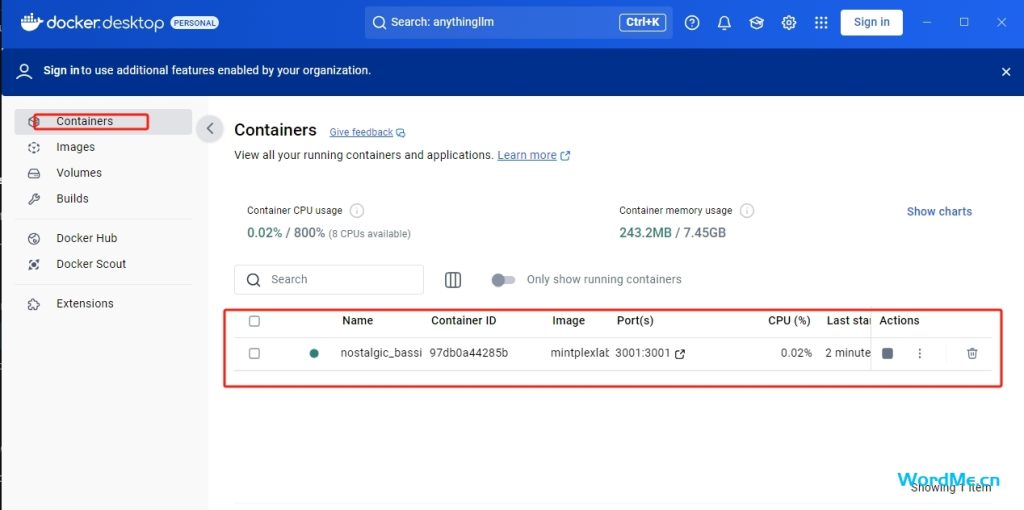1024x510 pixels.
Task: Sort by the Image column header
Action: tap(568, 321)
